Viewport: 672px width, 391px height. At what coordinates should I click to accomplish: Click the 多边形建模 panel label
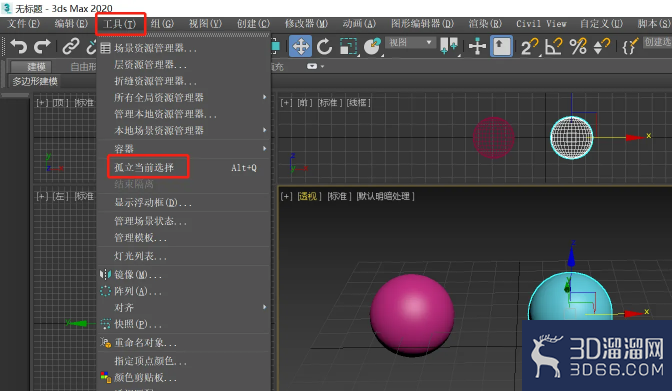(35, 81)
